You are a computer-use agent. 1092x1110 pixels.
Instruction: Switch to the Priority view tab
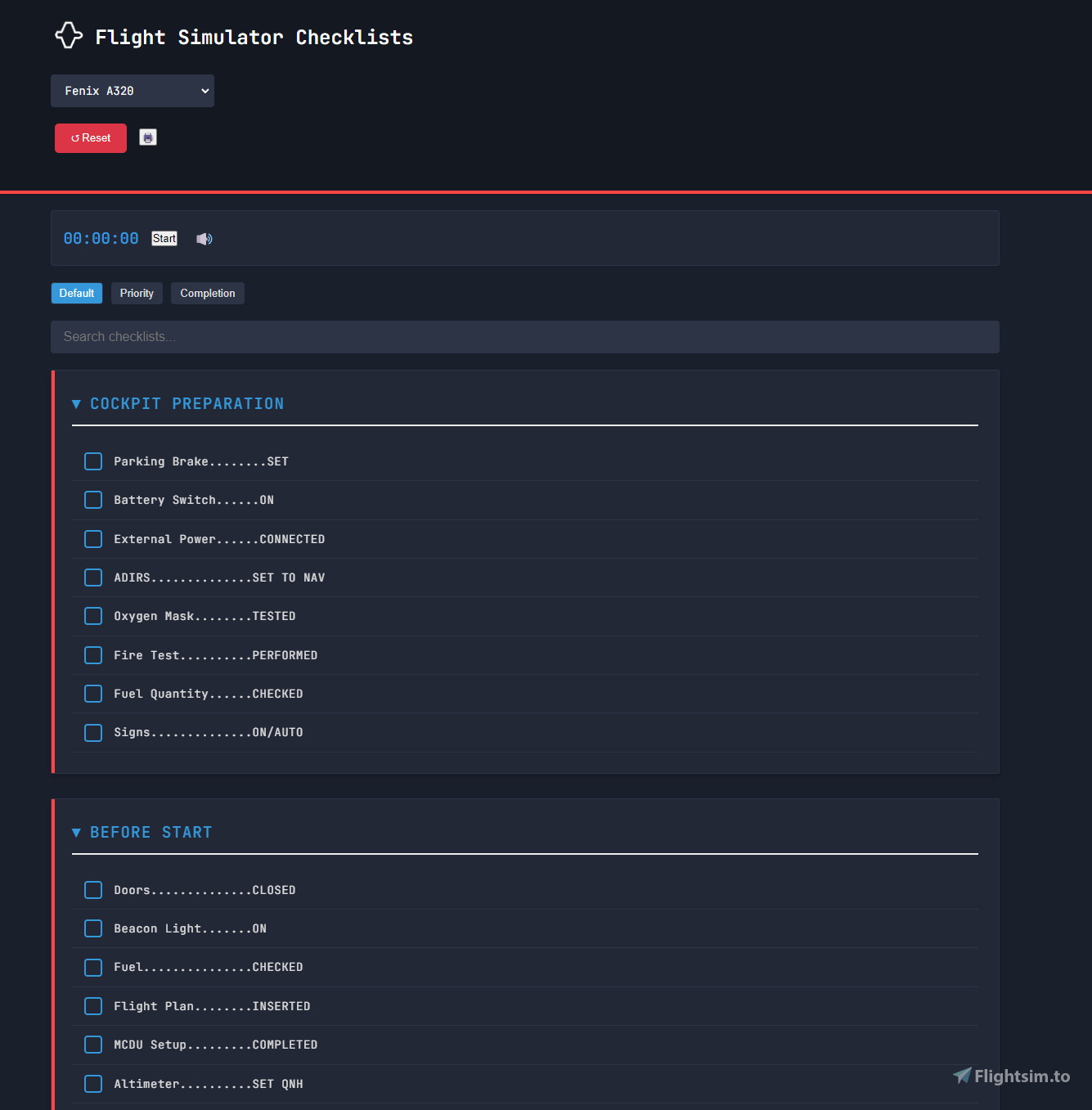coord(136,293)
